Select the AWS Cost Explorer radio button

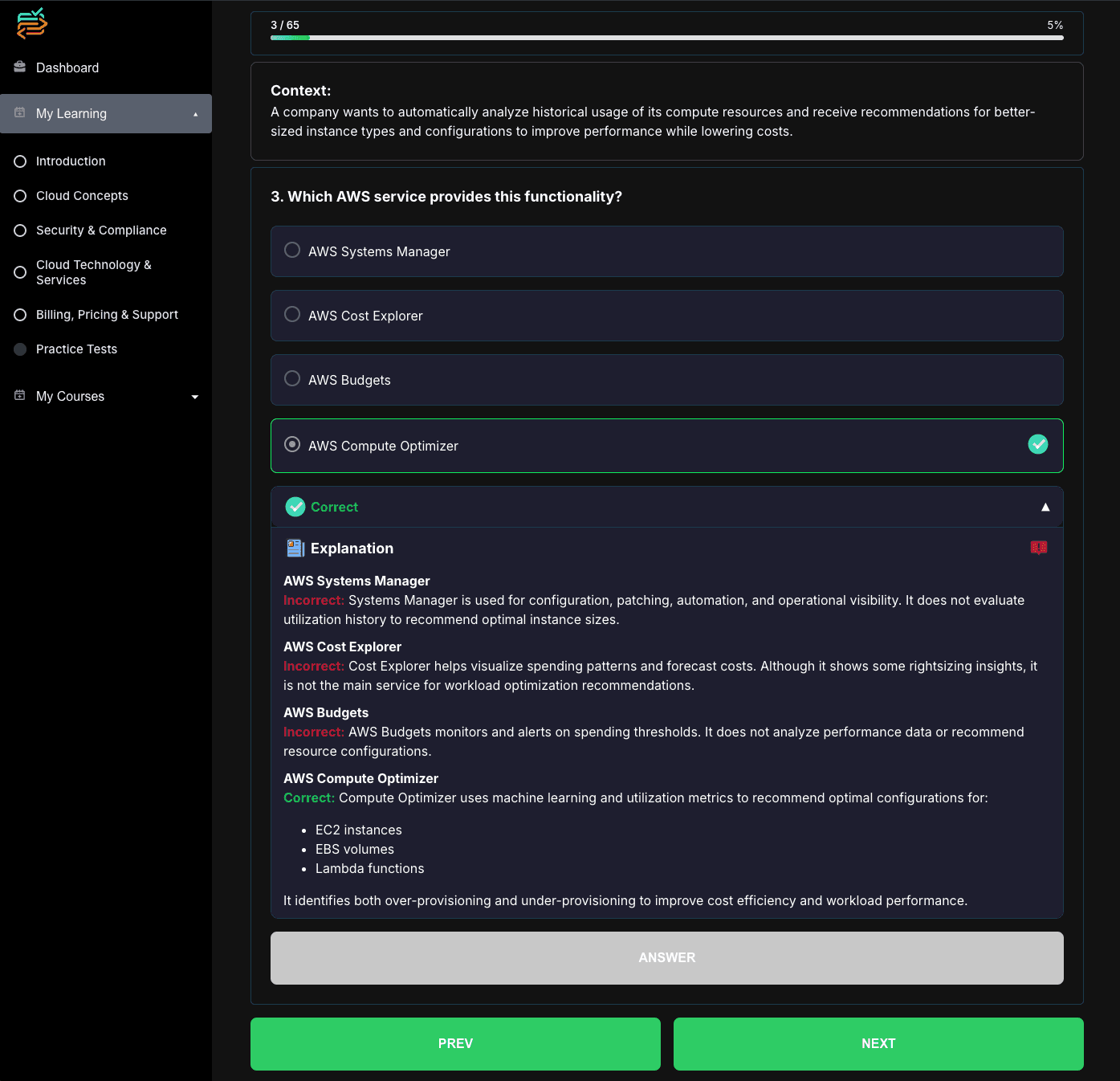[292, 314]
